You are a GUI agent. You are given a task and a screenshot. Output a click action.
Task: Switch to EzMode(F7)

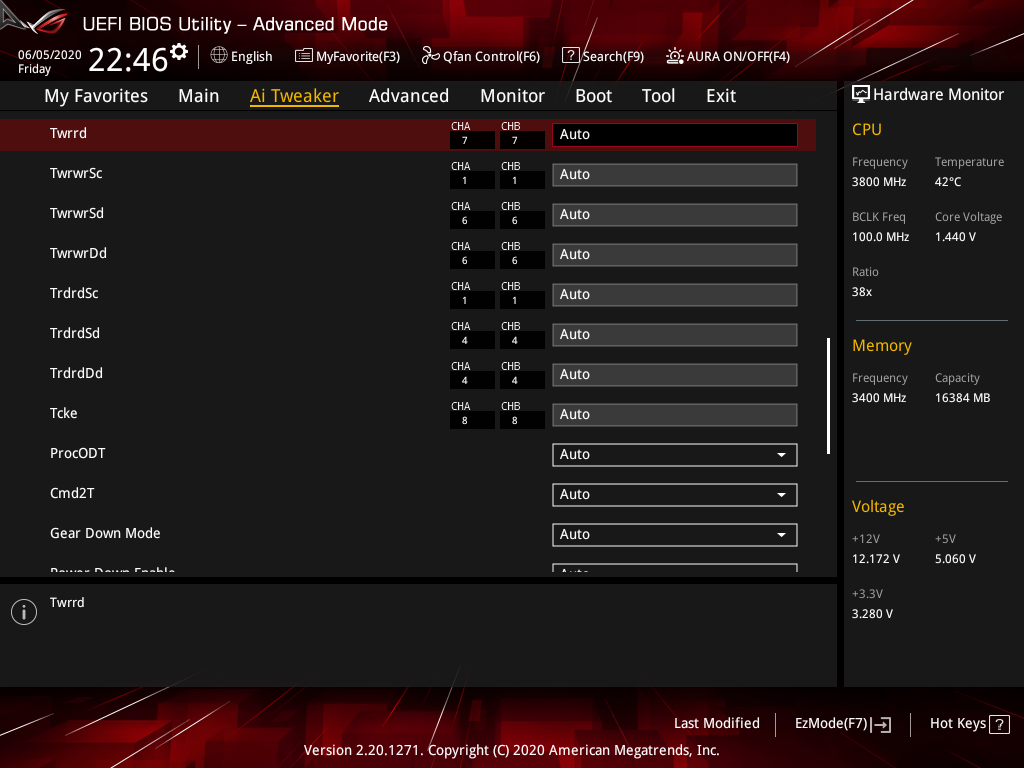pos(842,724)
